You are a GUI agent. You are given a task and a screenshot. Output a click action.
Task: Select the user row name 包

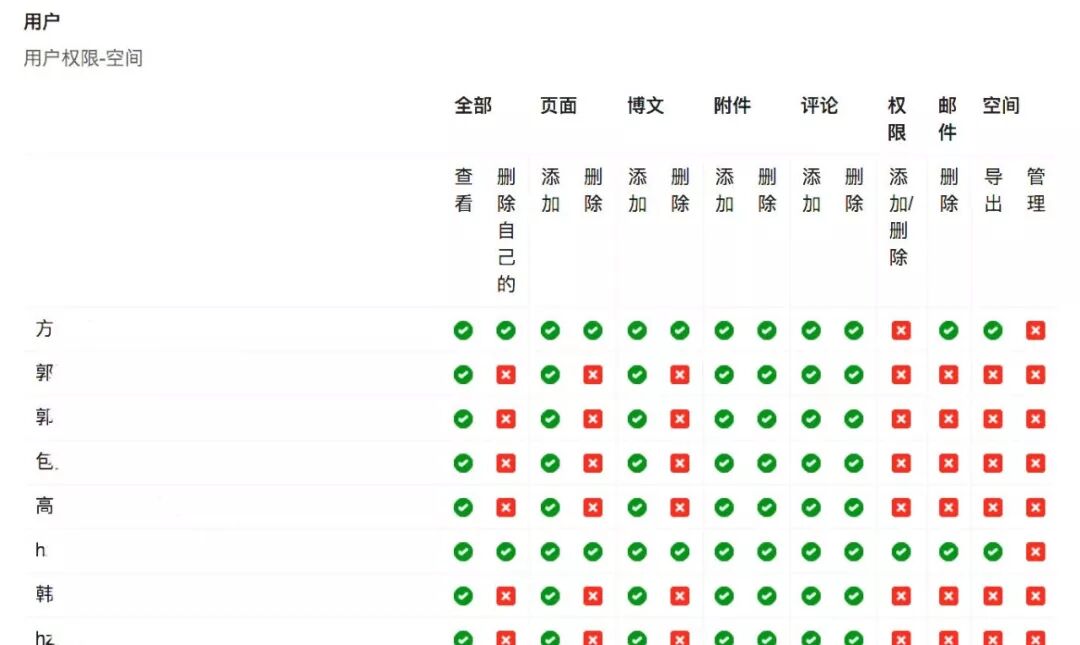click(45, 462)
